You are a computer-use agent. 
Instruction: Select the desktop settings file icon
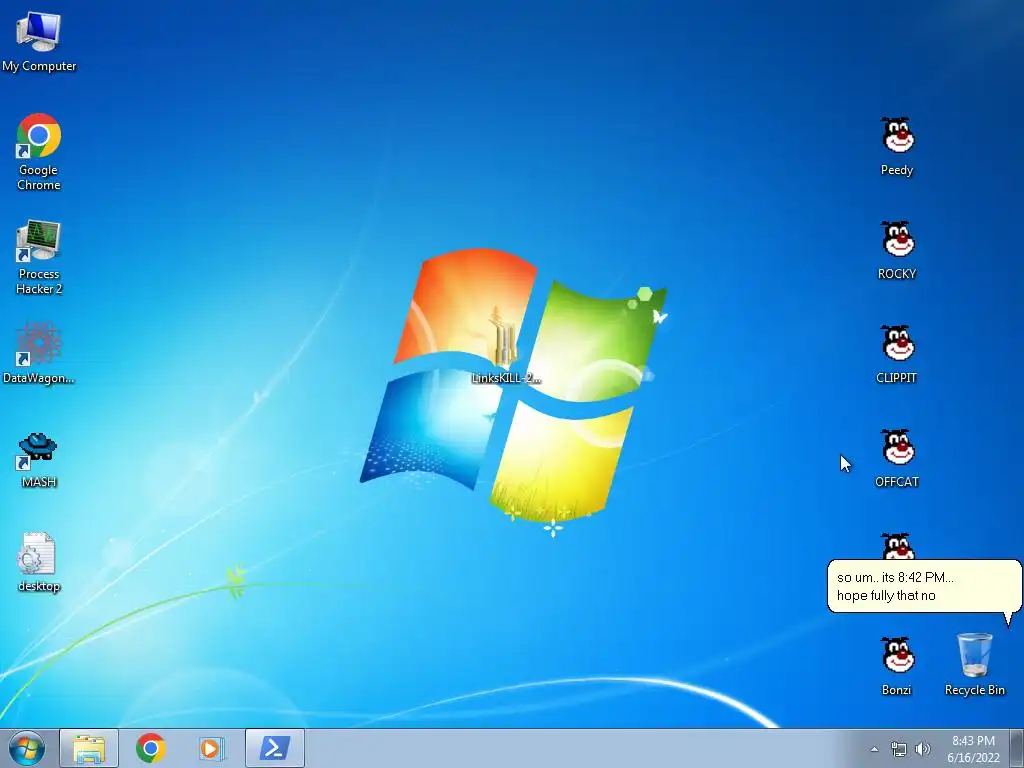pyautogui.click(x=39, y=562)
